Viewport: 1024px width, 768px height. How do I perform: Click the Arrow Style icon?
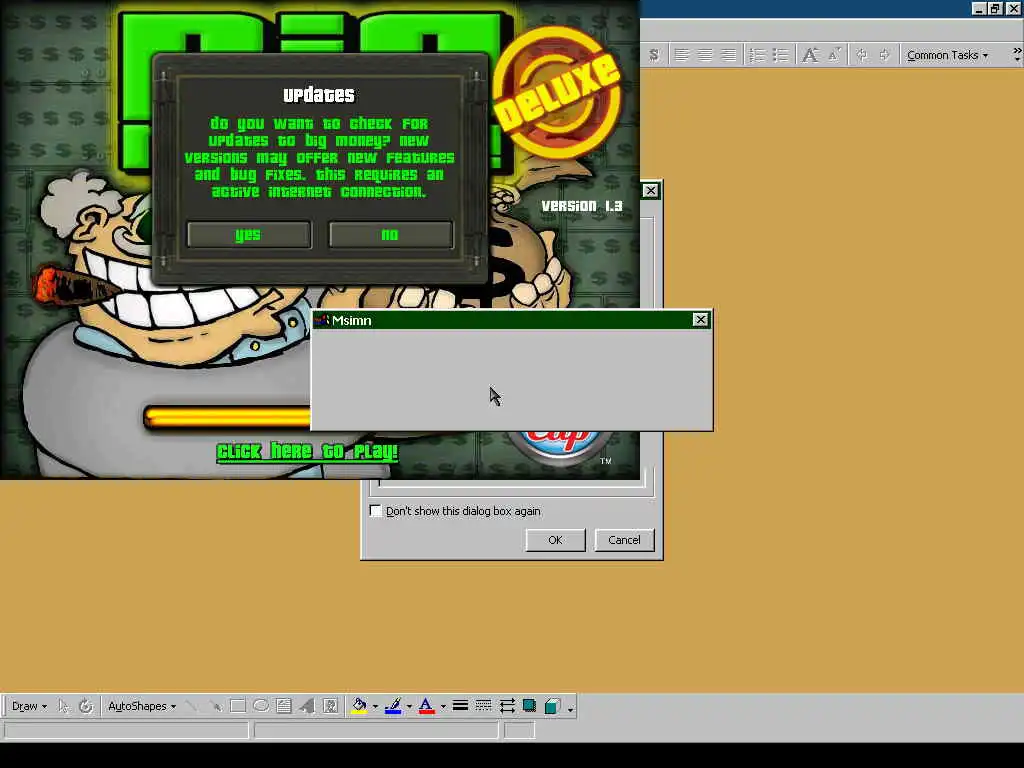507,706
